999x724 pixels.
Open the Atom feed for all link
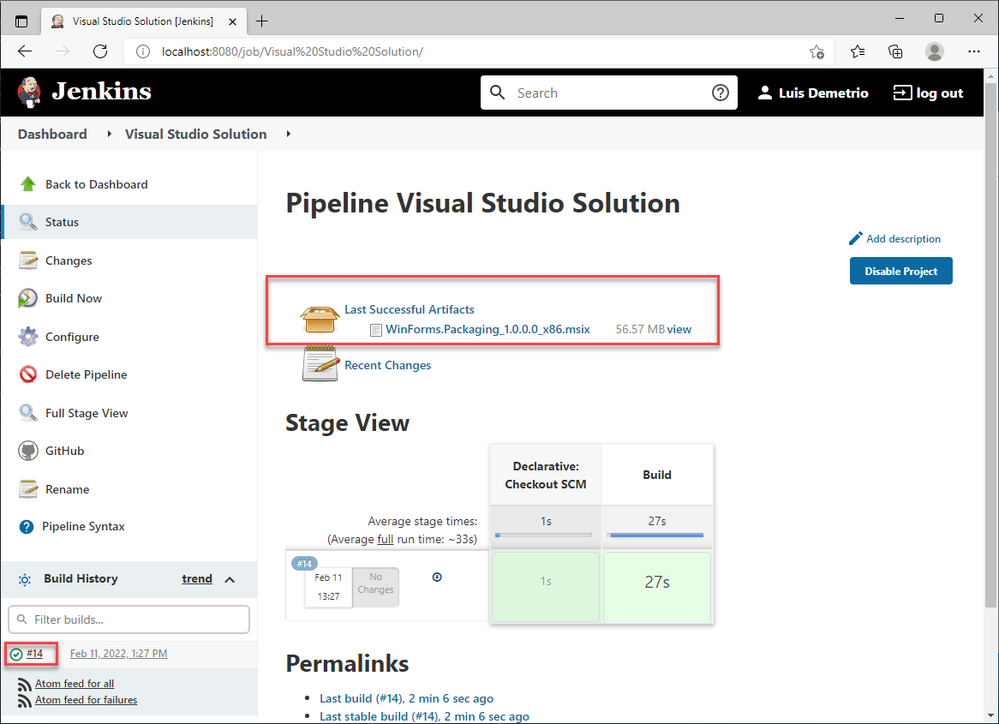(x=75, y=683)
